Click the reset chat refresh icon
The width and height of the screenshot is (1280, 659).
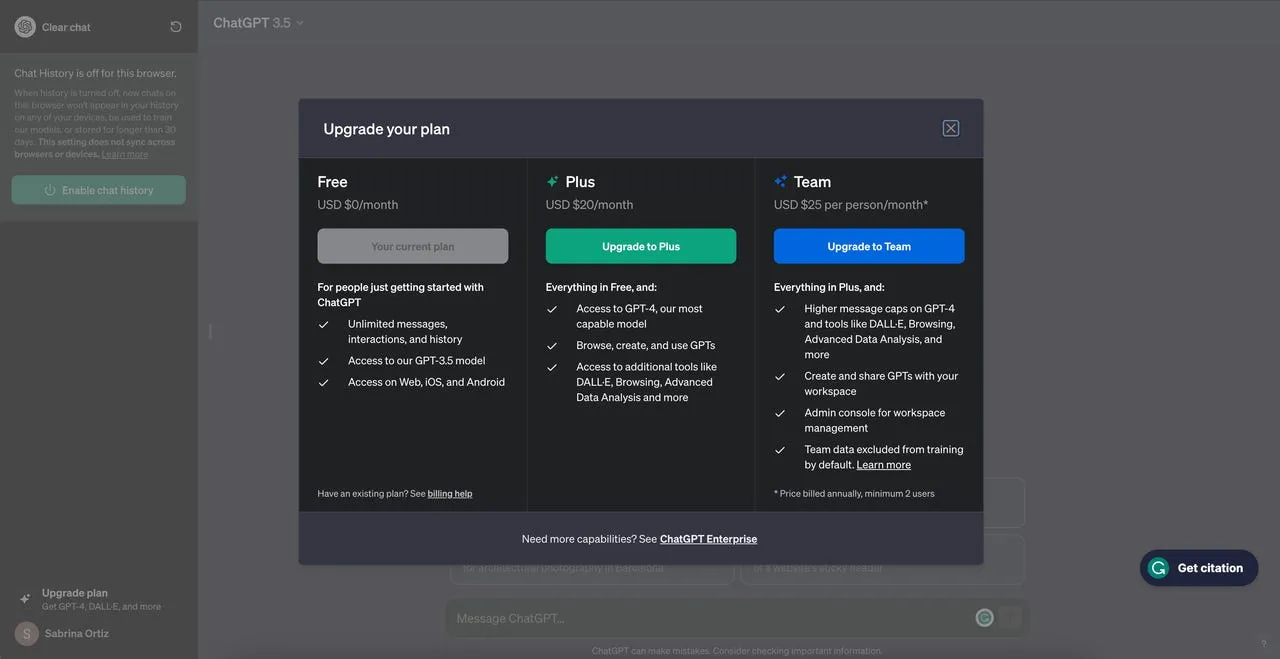pos(176,27)
